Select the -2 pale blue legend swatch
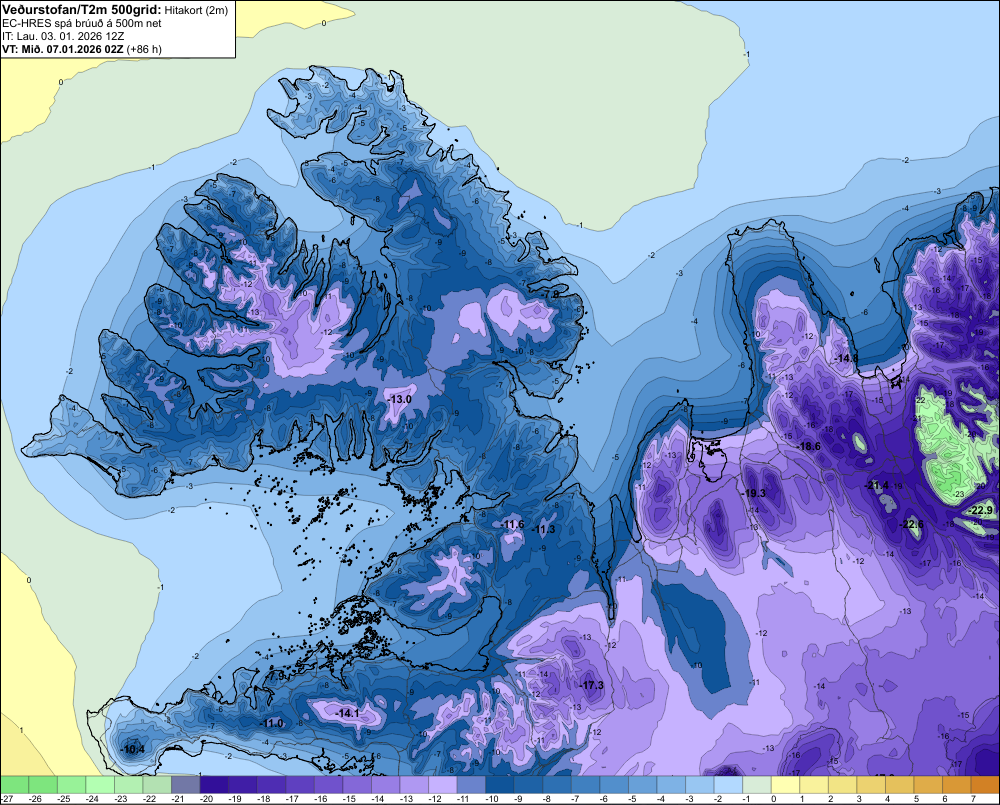This screenshot has height=805, width=1000. [728, 785]
